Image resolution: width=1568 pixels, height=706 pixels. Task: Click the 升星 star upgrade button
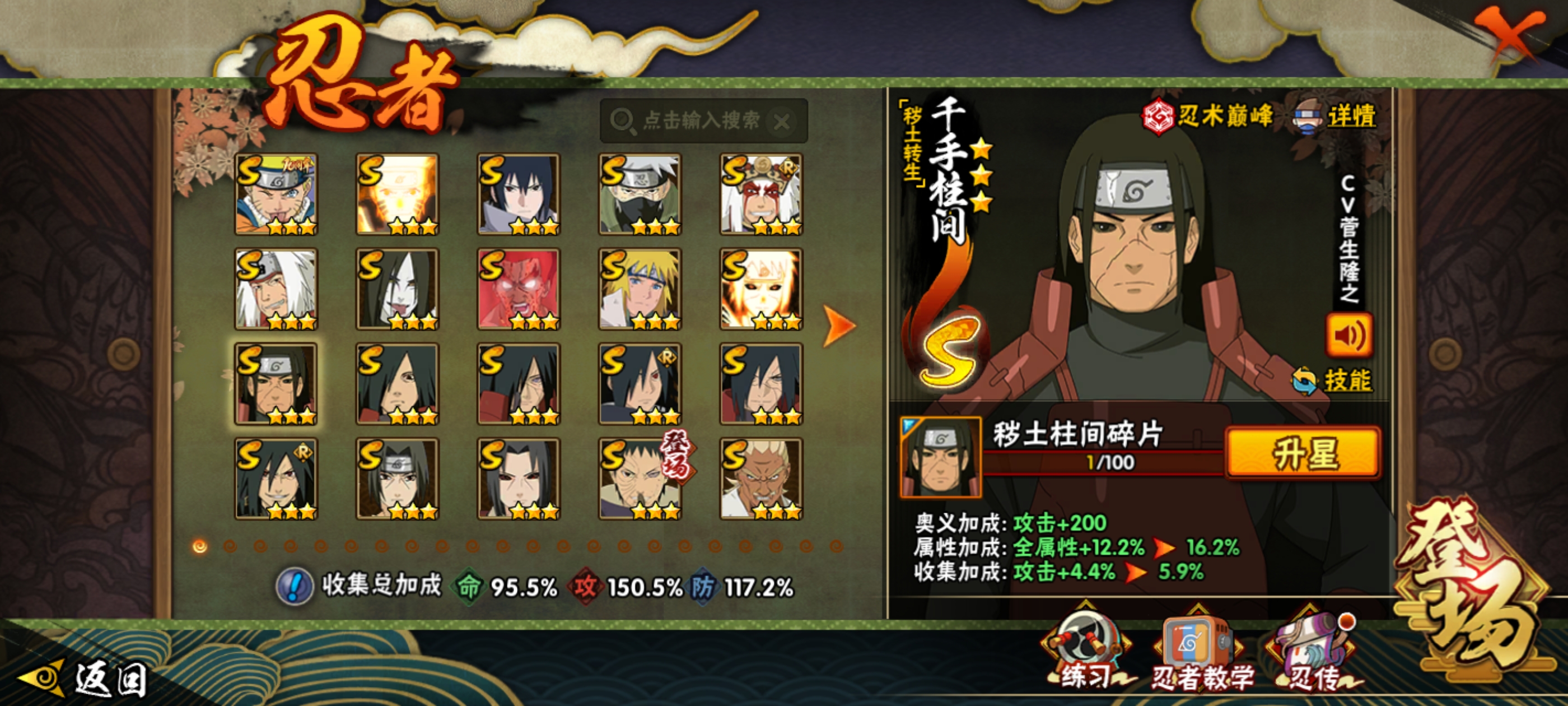coord(1303,453)
